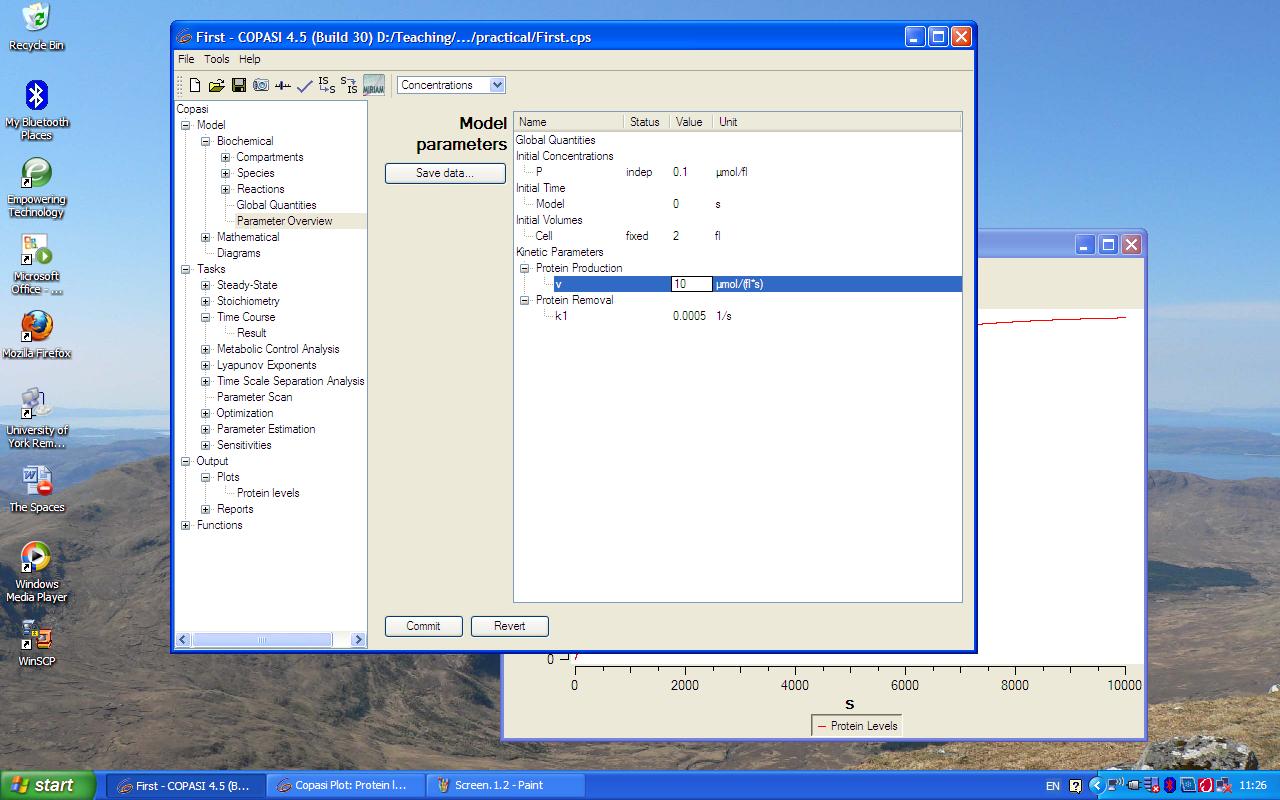Click the slider-like toolbar icon beside camera
1280x800 pixels.
[x=283, y=86]
